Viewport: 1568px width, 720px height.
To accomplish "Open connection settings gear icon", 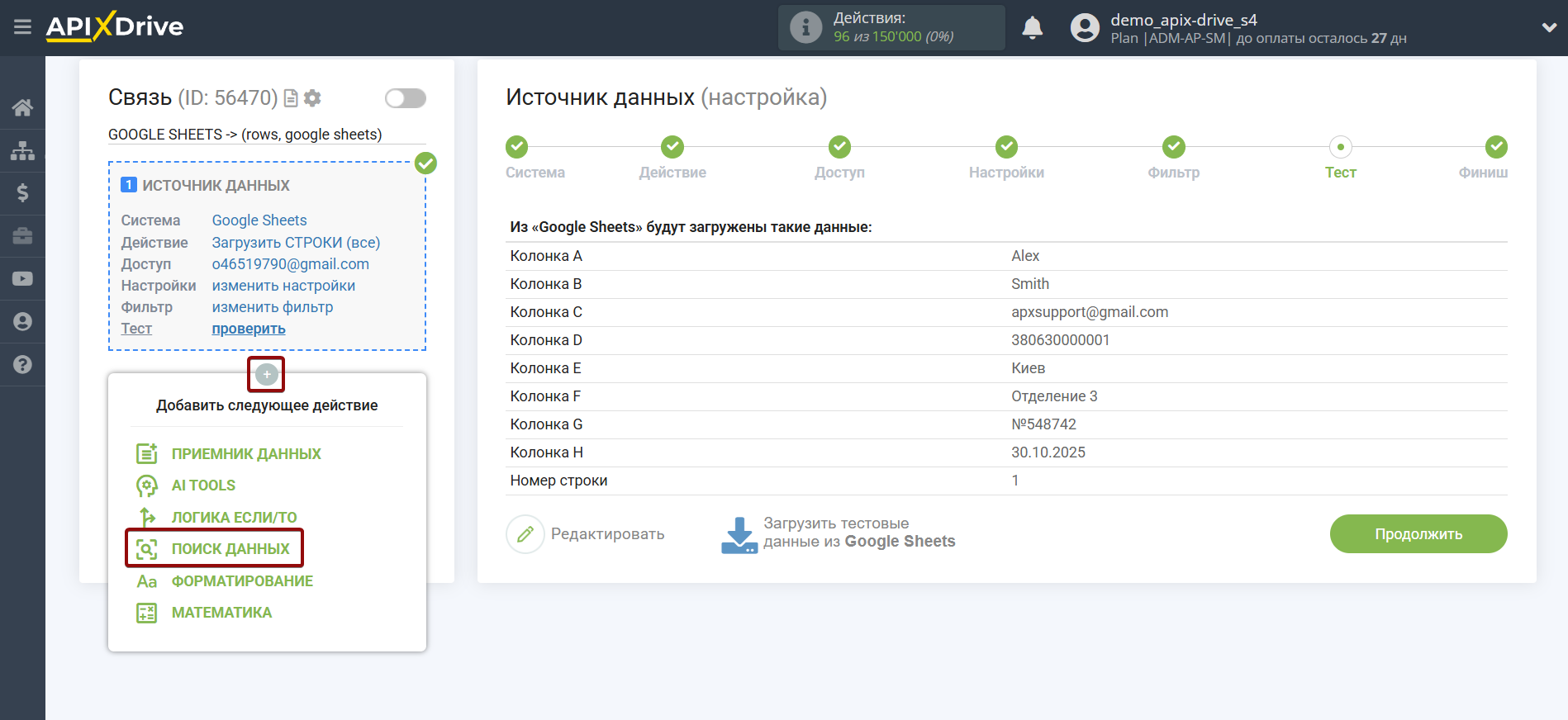I will (312, 98).
